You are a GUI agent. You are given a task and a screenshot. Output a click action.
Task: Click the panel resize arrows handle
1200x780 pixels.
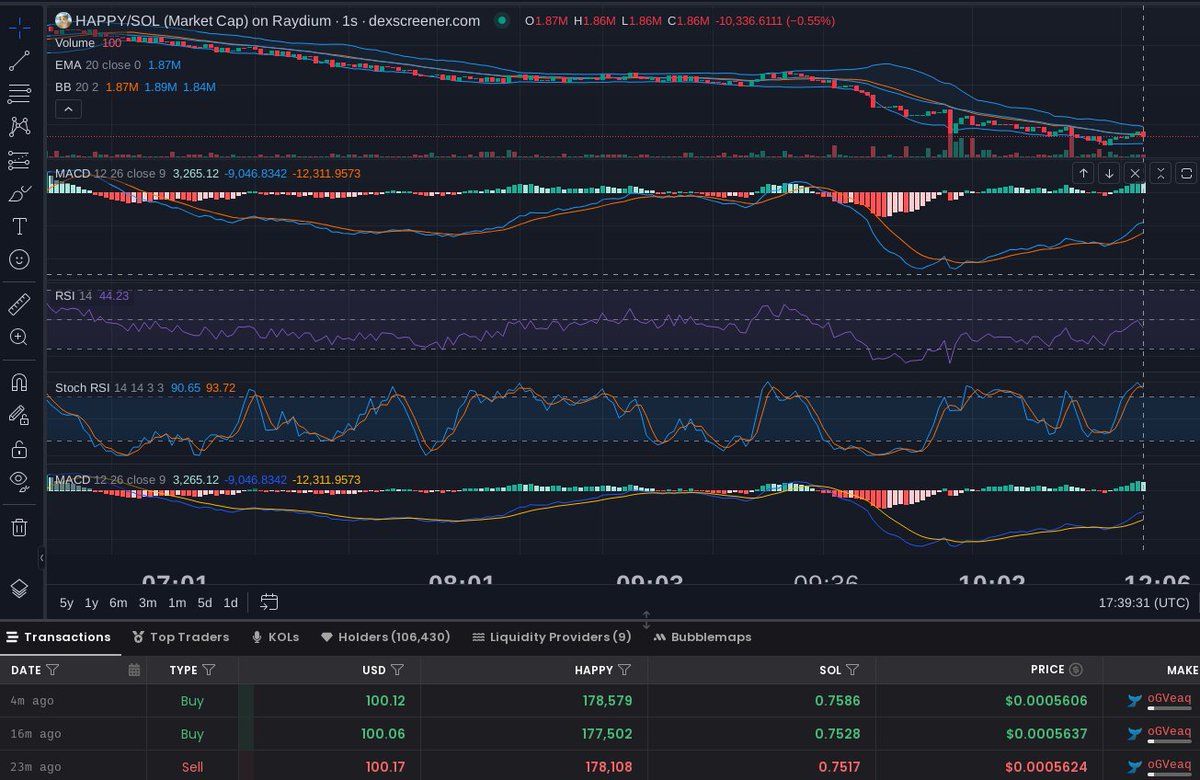[646, 619]
